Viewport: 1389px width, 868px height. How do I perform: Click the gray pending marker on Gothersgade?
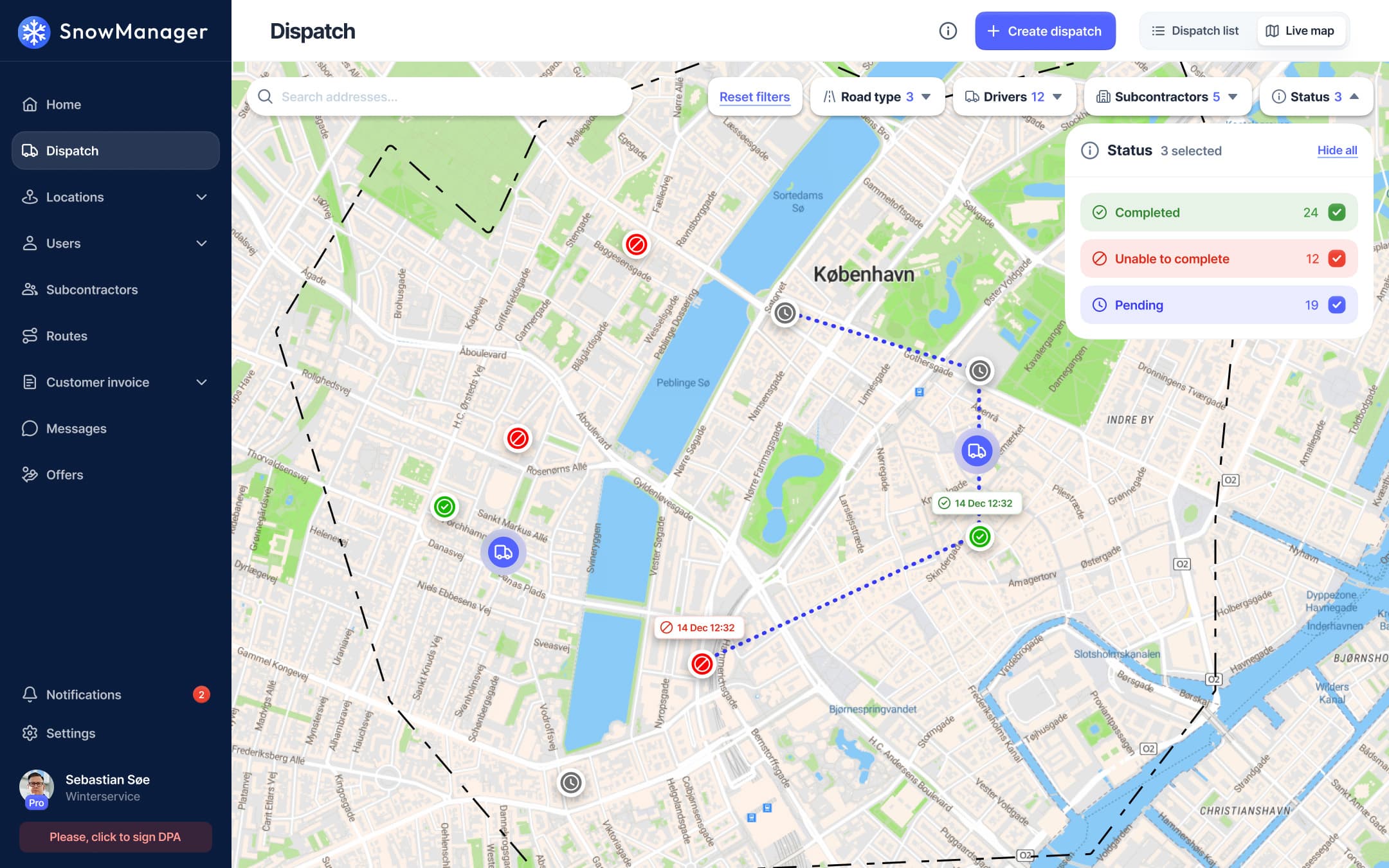(x=979, y=371)
